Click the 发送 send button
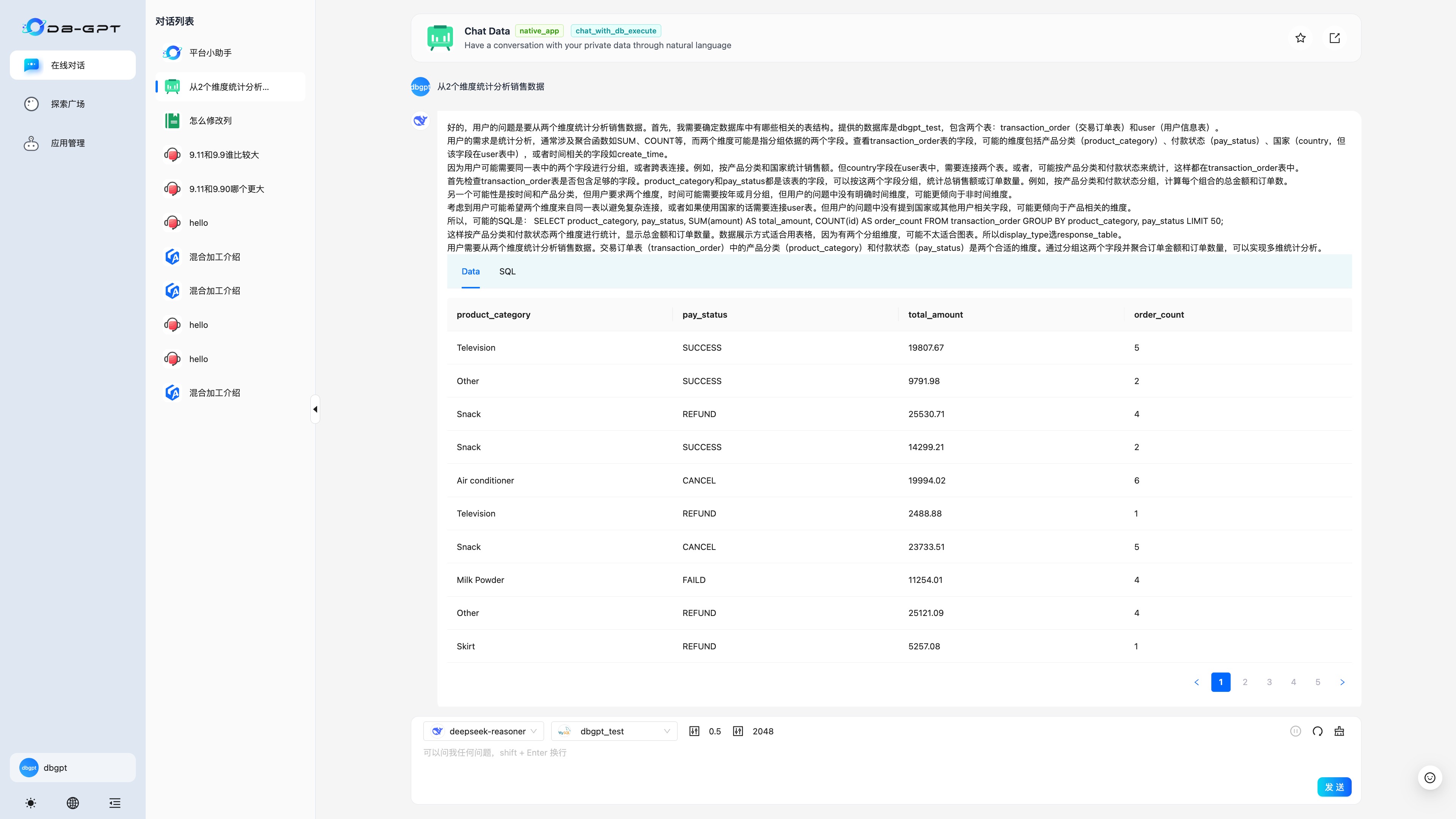 [1334, 787]
